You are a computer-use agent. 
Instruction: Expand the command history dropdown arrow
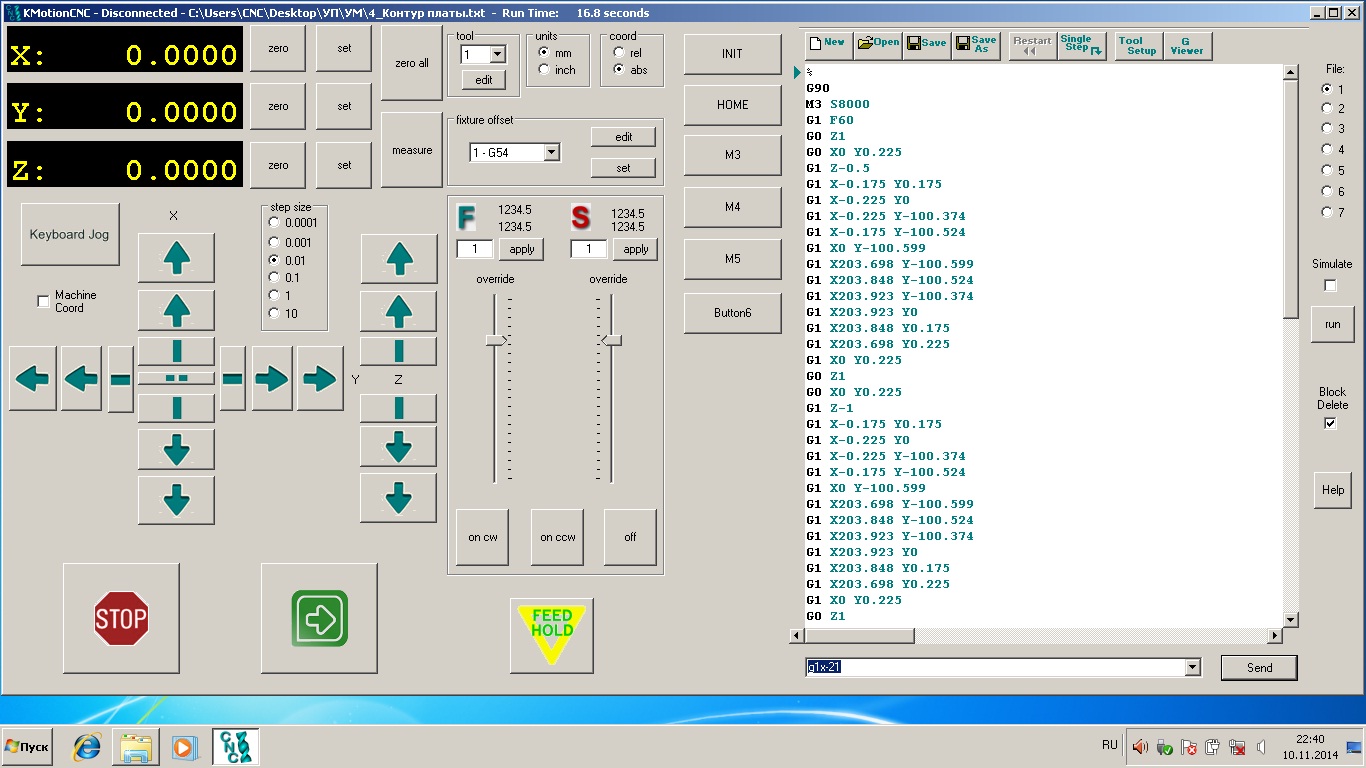tap(1192, 667)
